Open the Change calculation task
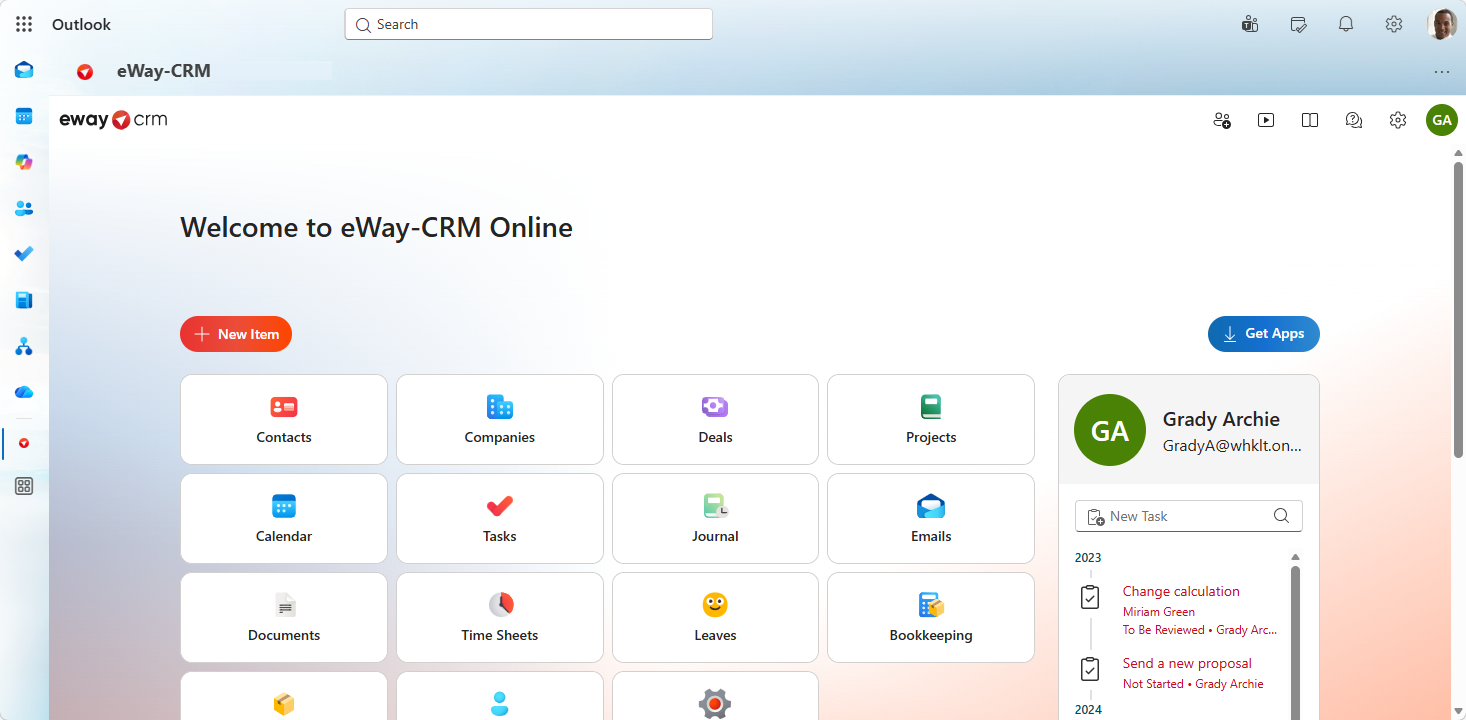Viewport: 1466px width, 720px height. click(x=1181, y=591)
